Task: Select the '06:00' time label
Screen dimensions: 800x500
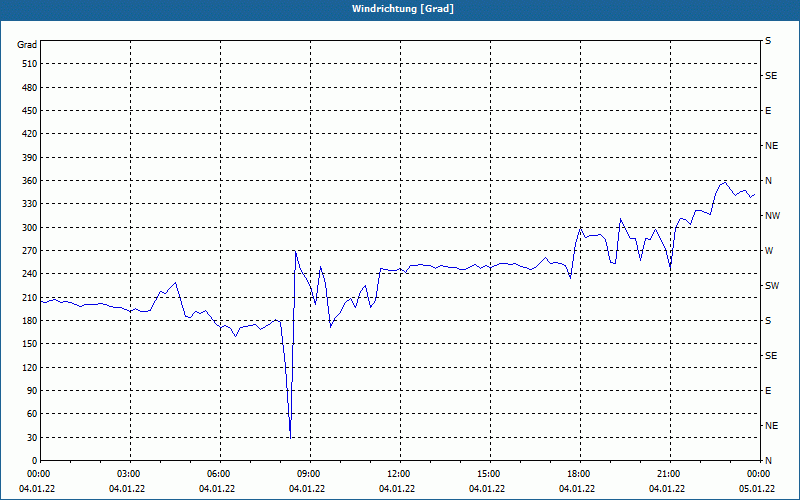Action: [x=219, y=474]
